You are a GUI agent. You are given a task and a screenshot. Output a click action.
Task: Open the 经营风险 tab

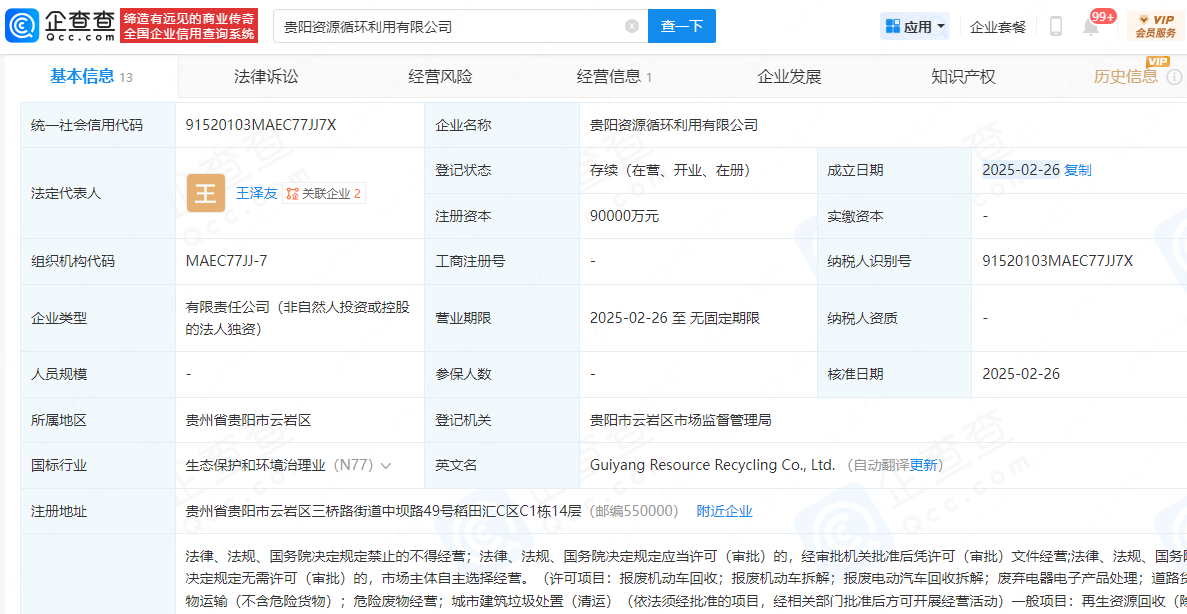[x=440, y=76]
